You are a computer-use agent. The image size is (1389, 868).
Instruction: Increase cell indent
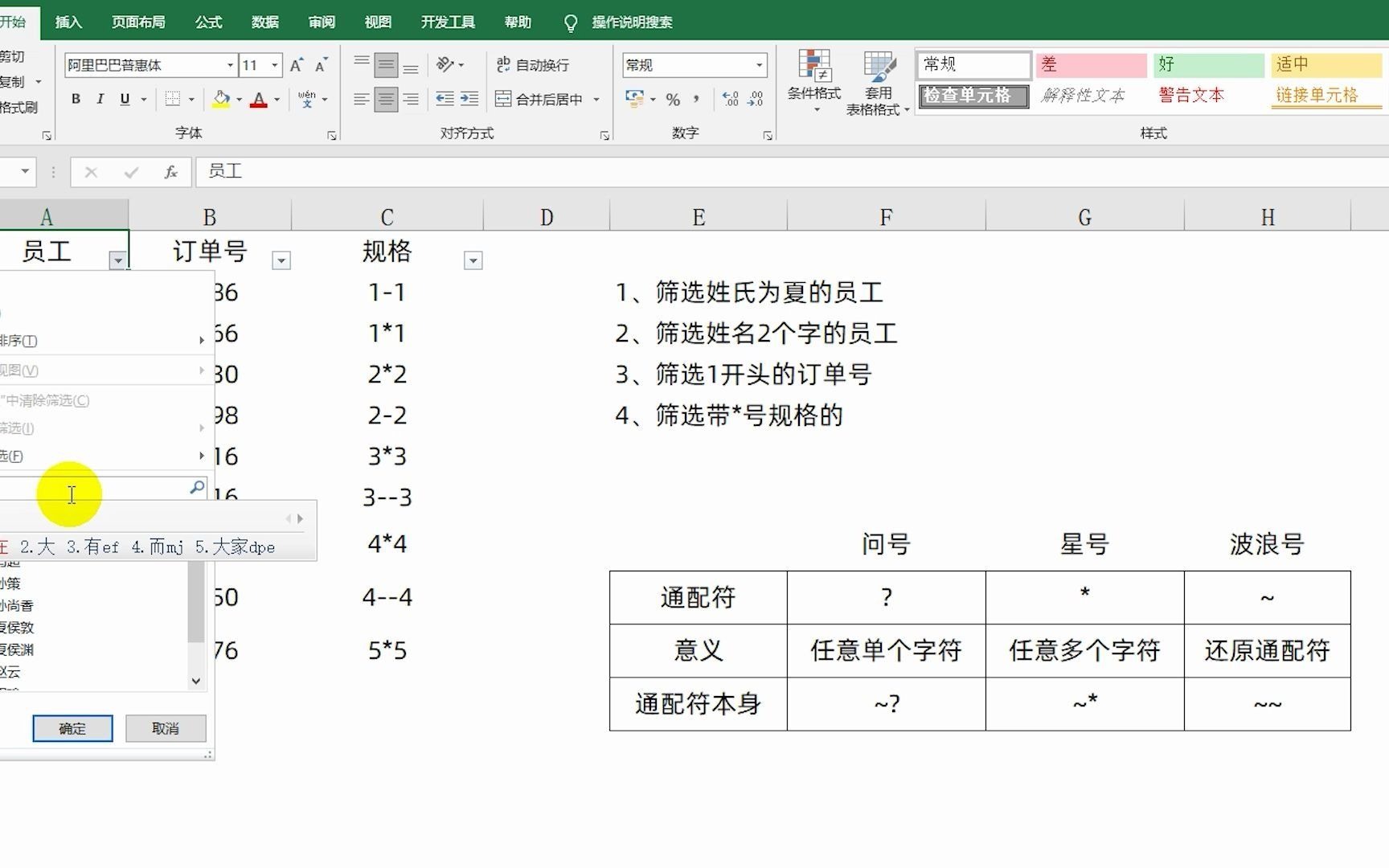(x=469, y=99)
